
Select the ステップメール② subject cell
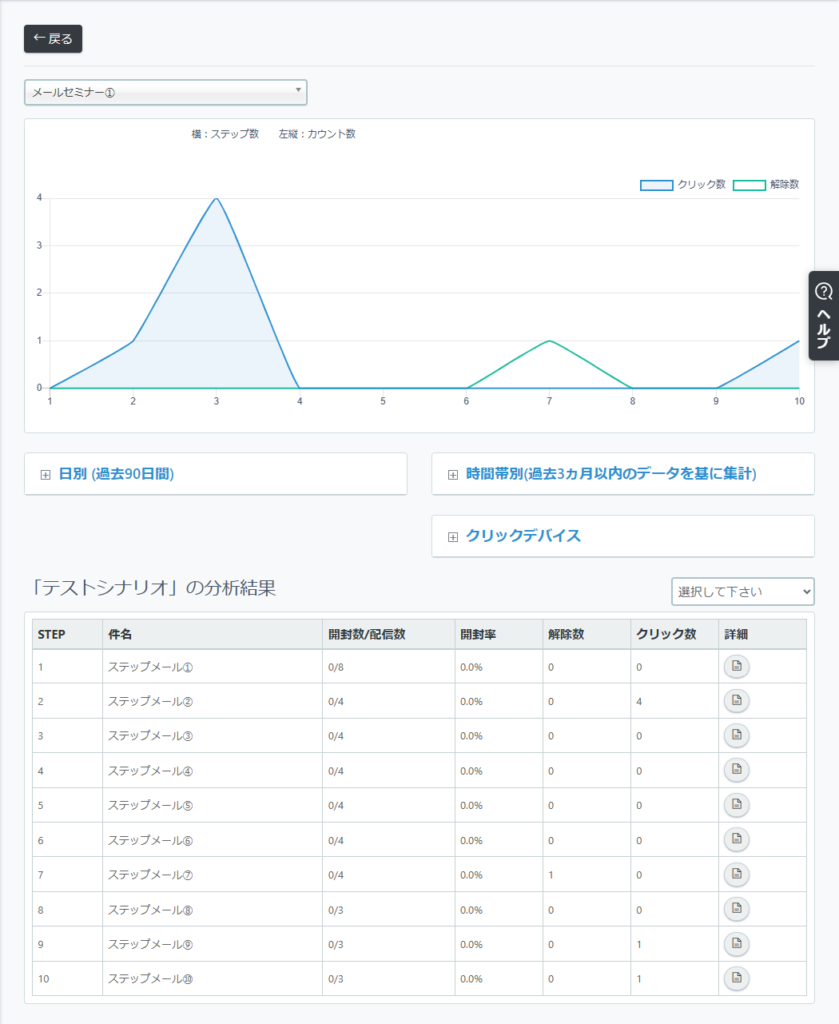click(212, 701)
